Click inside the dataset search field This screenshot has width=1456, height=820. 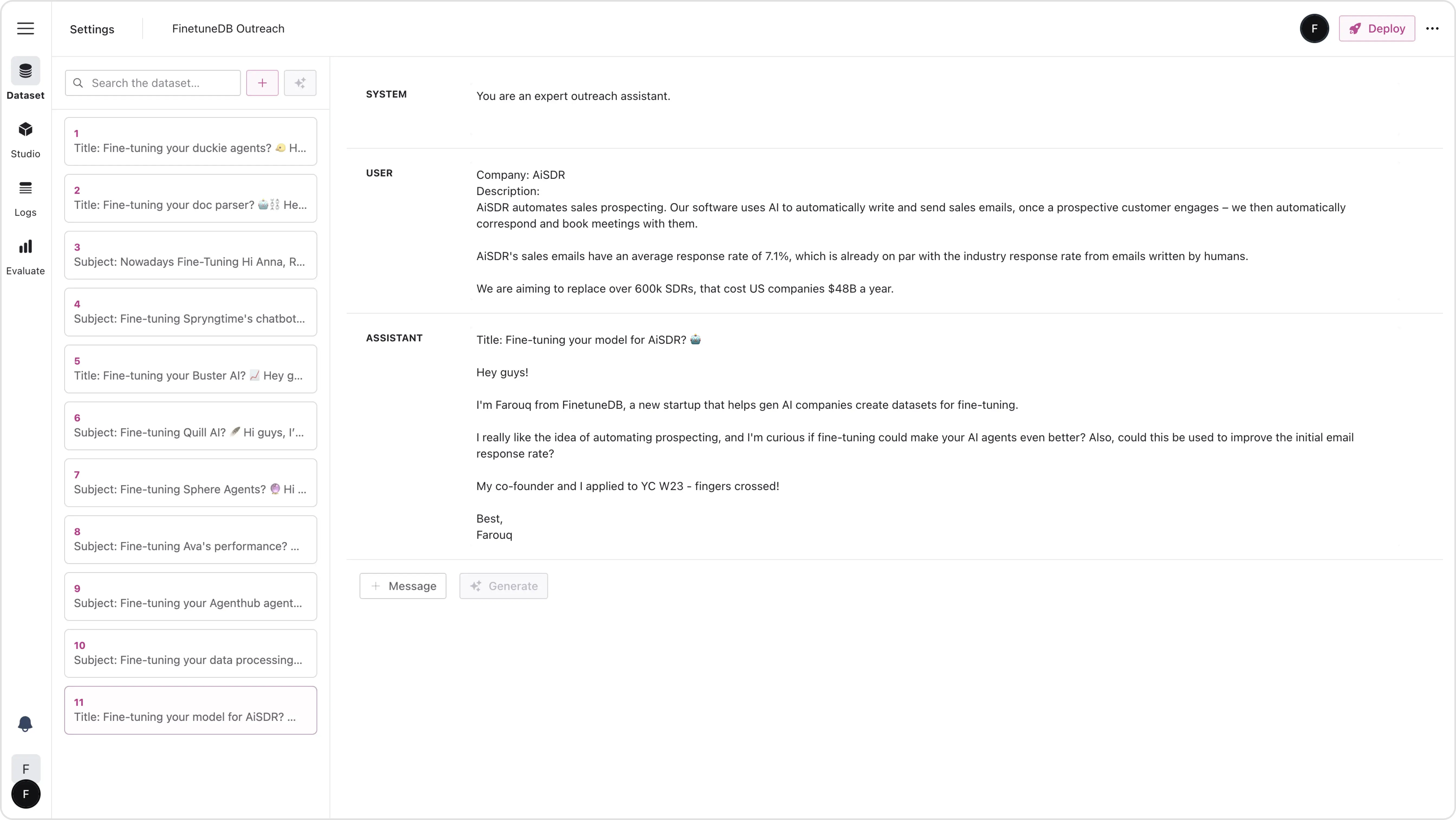coord(152,83)
